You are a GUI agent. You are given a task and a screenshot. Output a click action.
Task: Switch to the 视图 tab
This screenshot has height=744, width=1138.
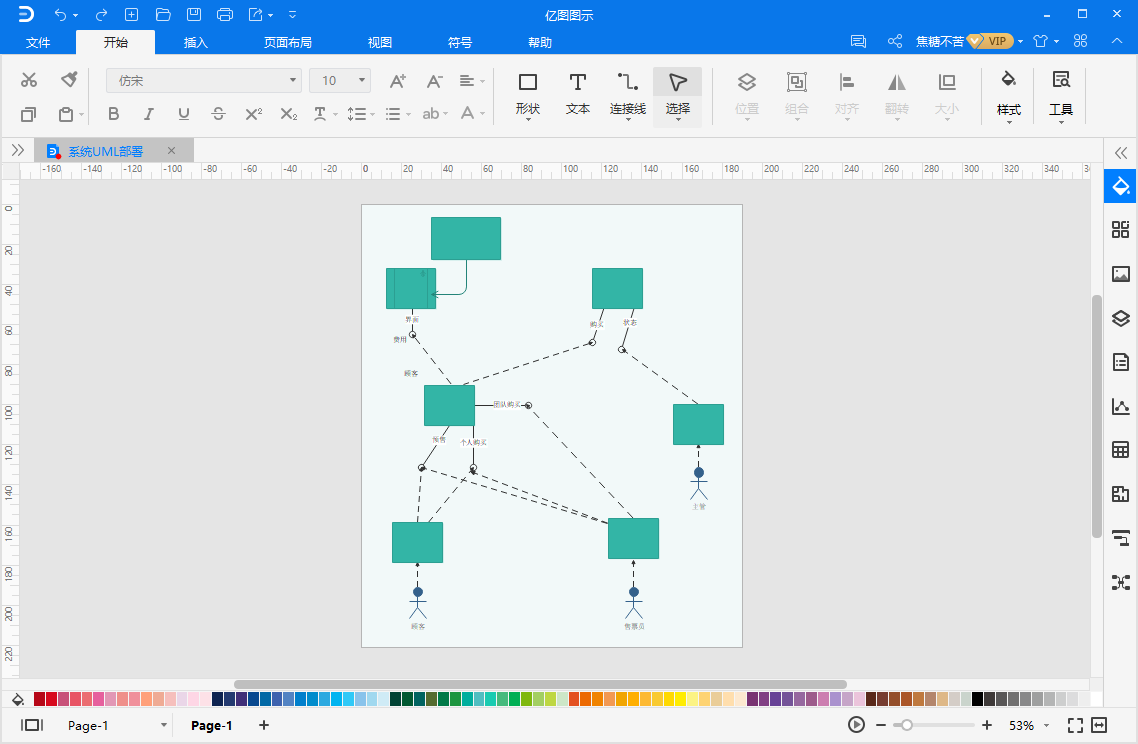[380, 42]
